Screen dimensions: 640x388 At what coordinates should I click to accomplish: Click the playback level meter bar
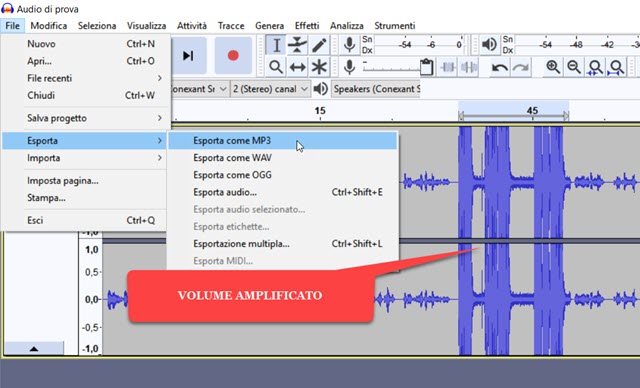point(577,45)
